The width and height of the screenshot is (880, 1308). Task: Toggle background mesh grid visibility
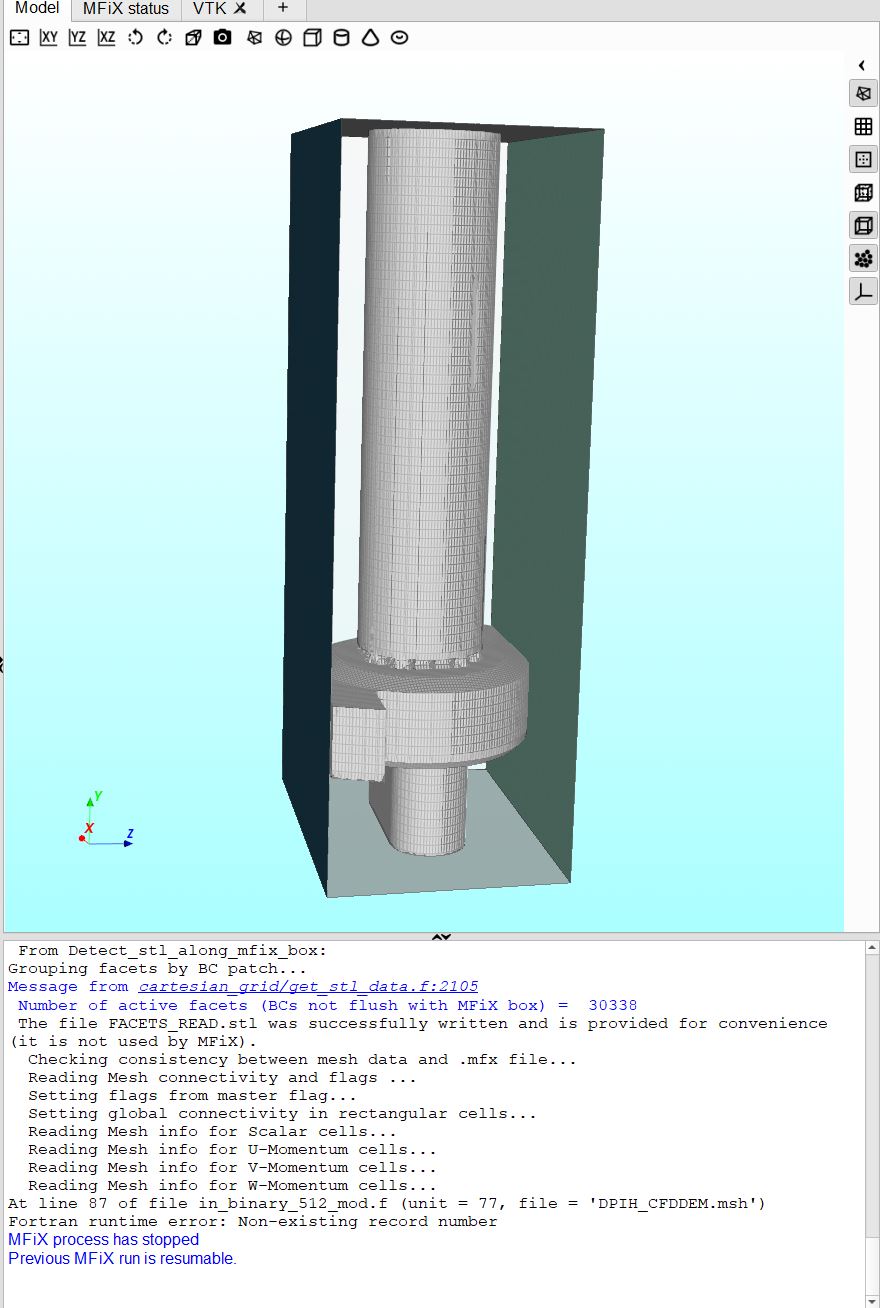863,126
